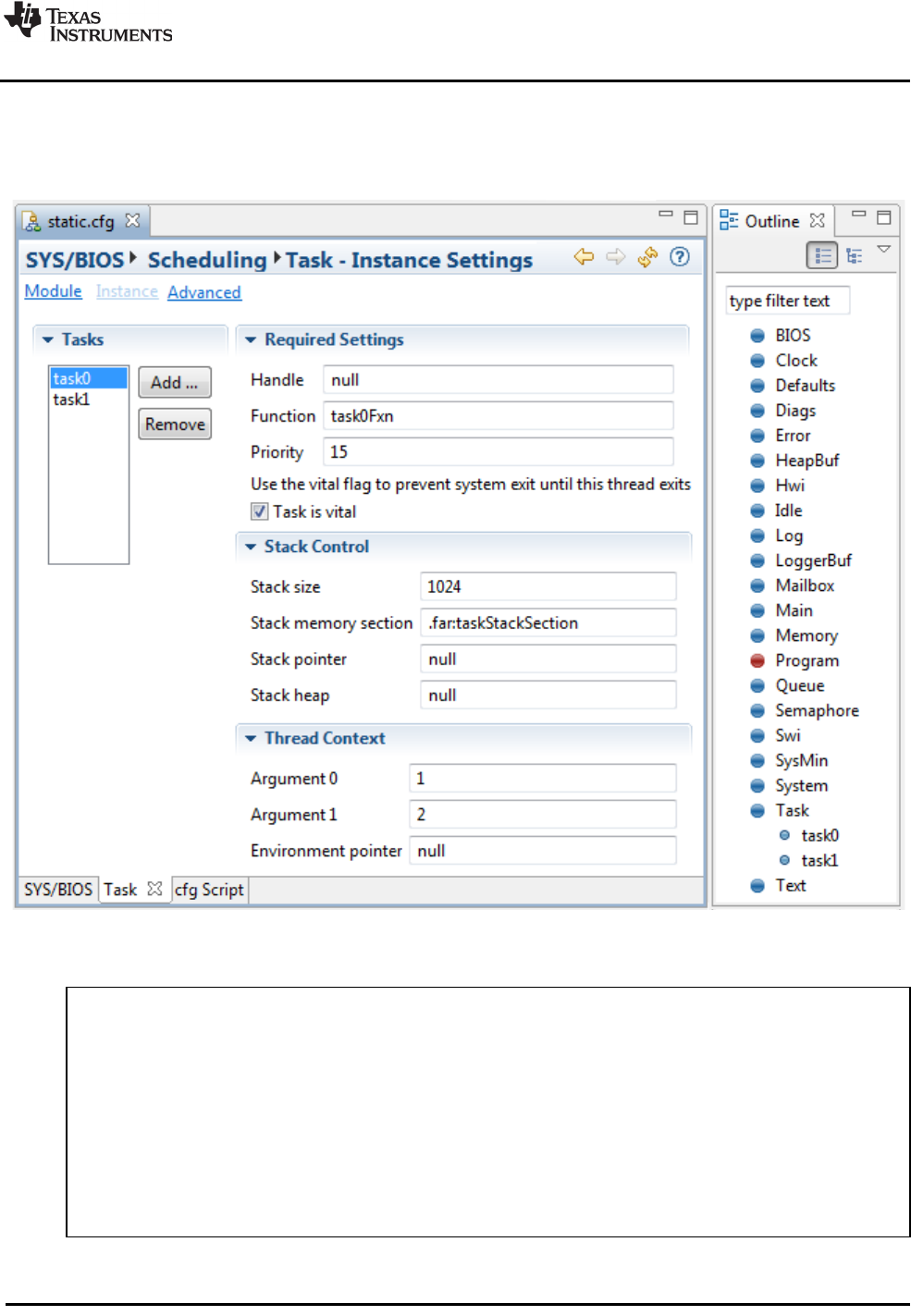
Task: Open Outline view menu dropdown arrow
Action: (x=884, y=249)
